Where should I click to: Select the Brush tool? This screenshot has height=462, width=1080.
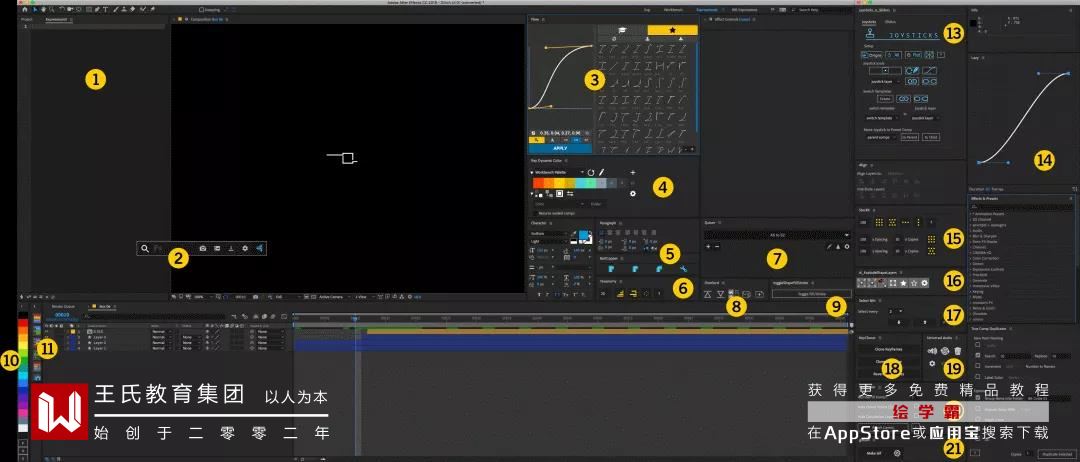click(x=115, y=10)
